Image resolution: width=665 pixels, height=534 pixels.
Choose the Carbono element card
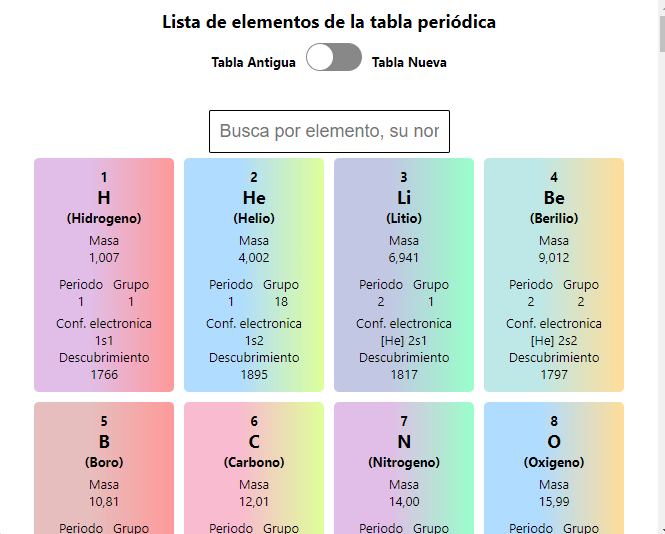254,468
